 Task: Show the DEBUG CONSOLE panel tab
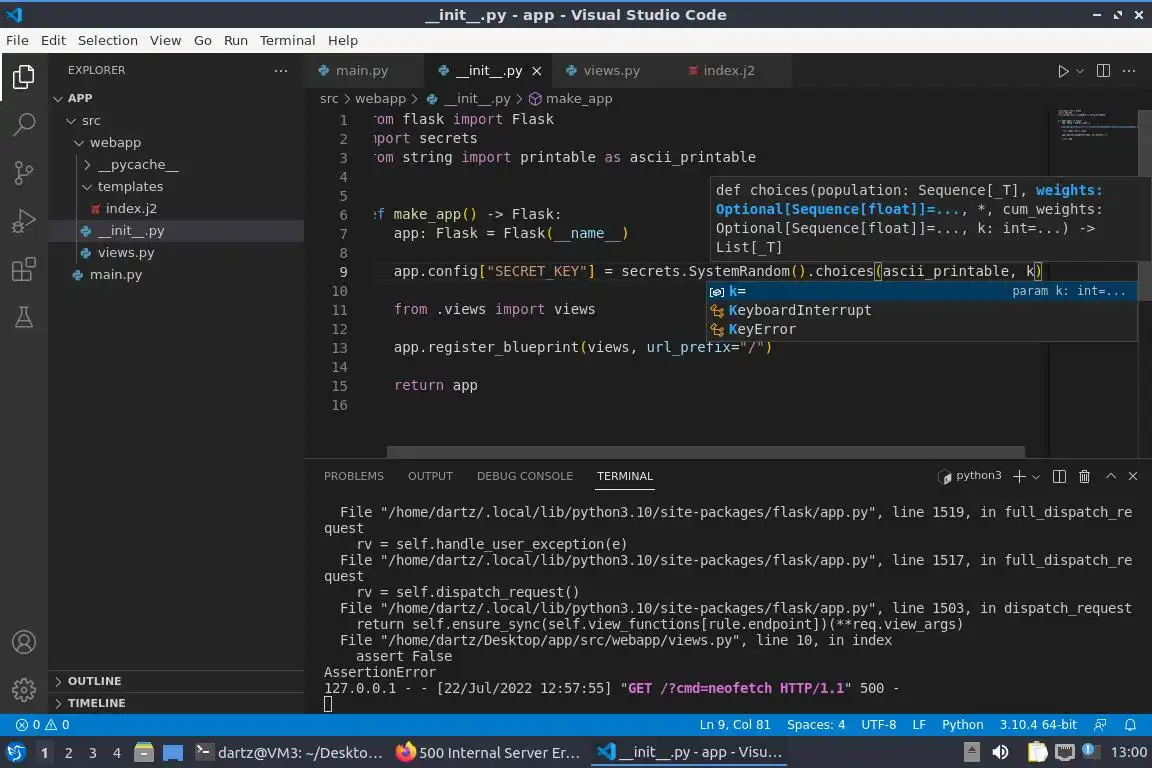point(525,476)
